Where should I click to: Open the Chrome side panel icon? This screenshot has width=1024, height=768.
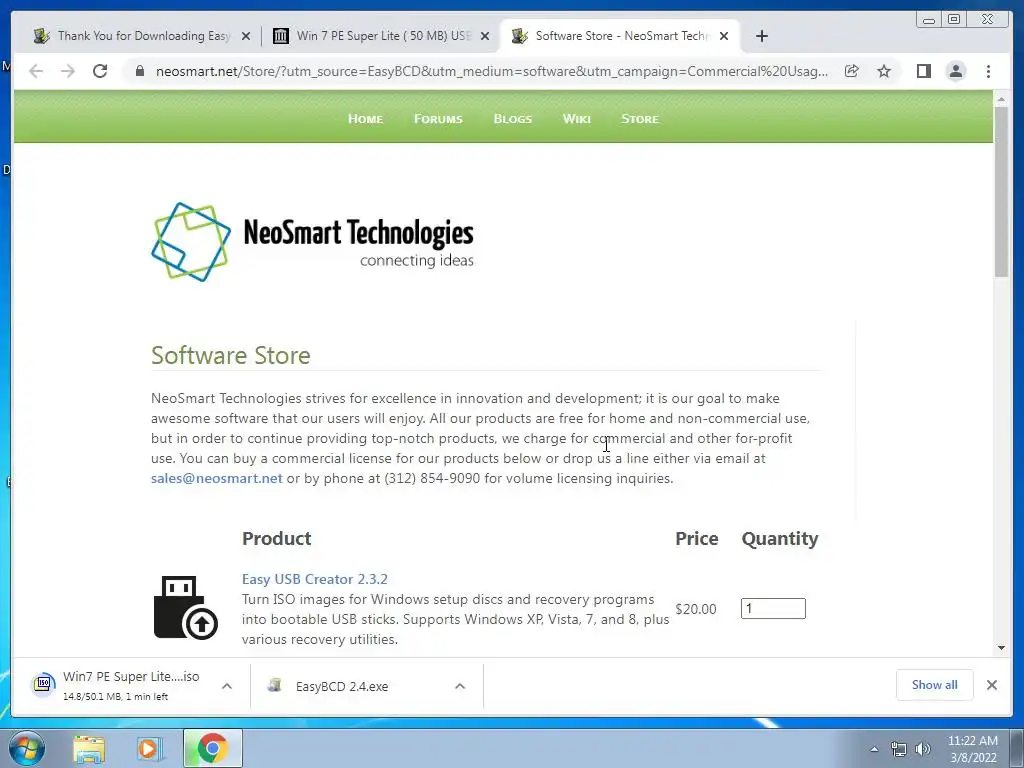pyautogui.click(x=923, y=71)
